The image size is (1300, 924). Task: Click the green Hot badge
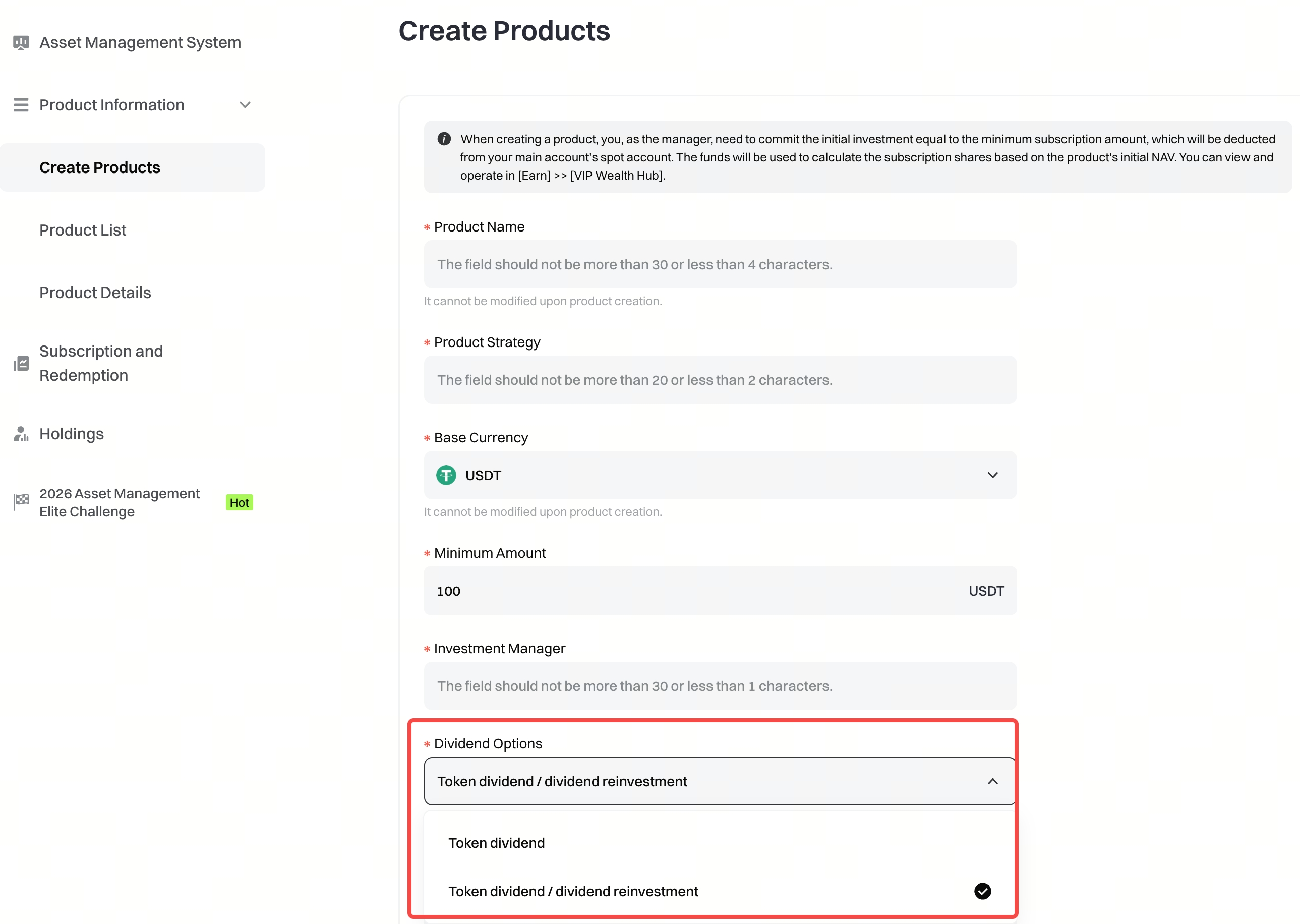point(240,503)
